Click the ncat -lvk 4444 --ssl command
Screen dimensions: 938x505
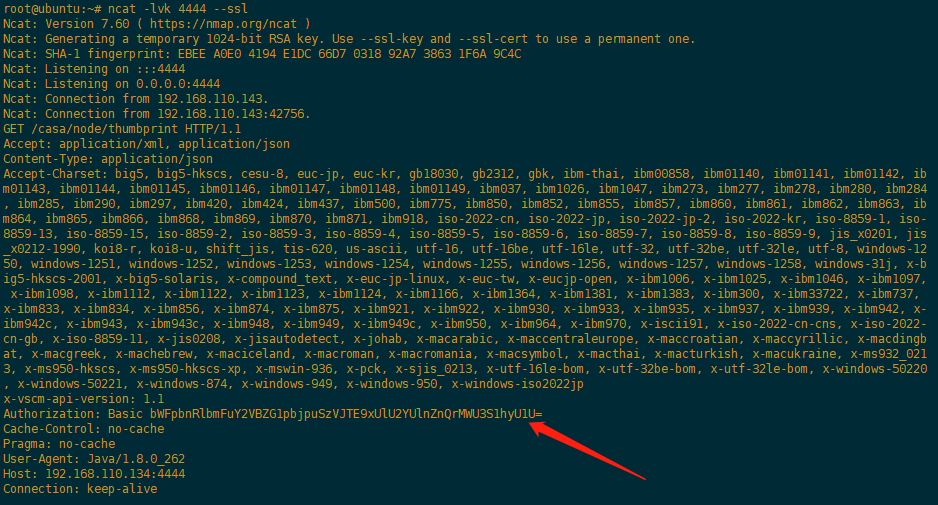click(178, 9)
